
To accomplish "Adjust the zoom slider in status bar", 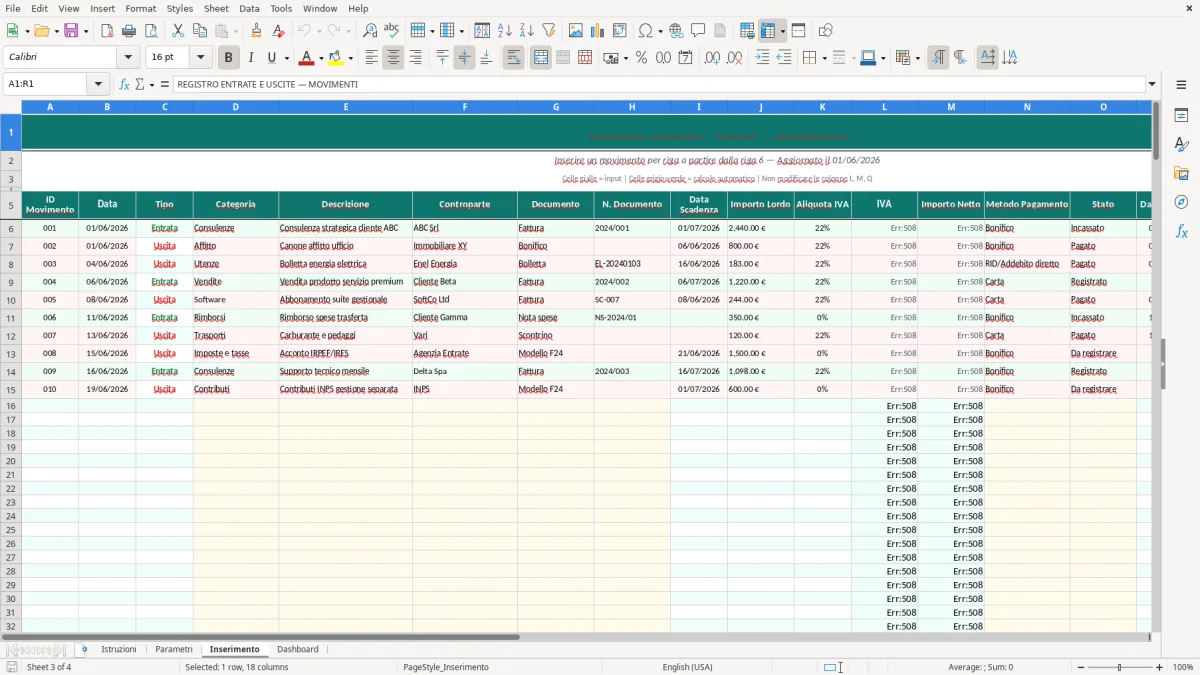I will click(1120, 667).
